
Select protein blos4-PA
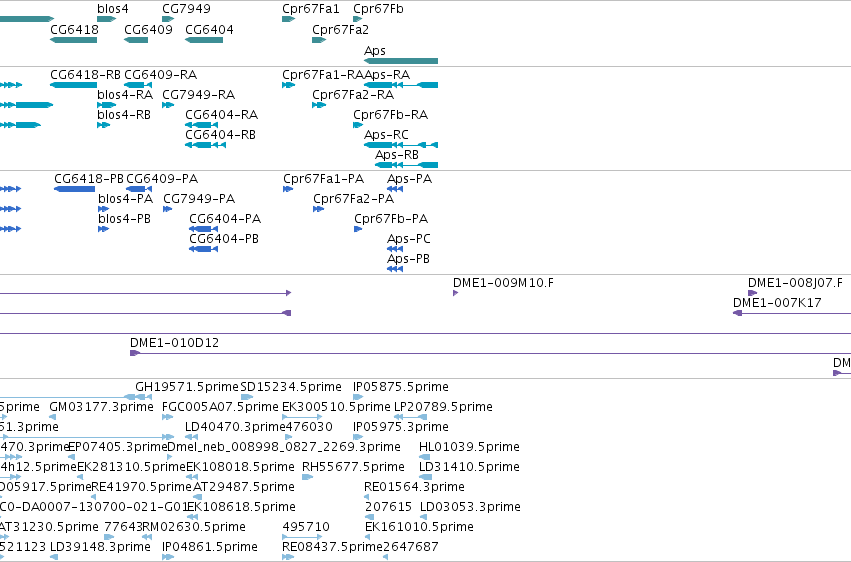pos(125,199)
